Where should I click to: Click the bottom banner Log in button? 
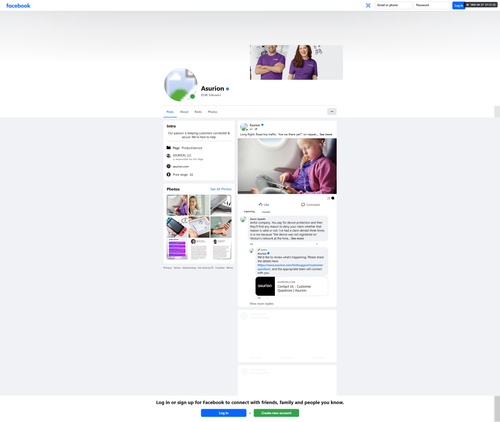click(224, 413)
